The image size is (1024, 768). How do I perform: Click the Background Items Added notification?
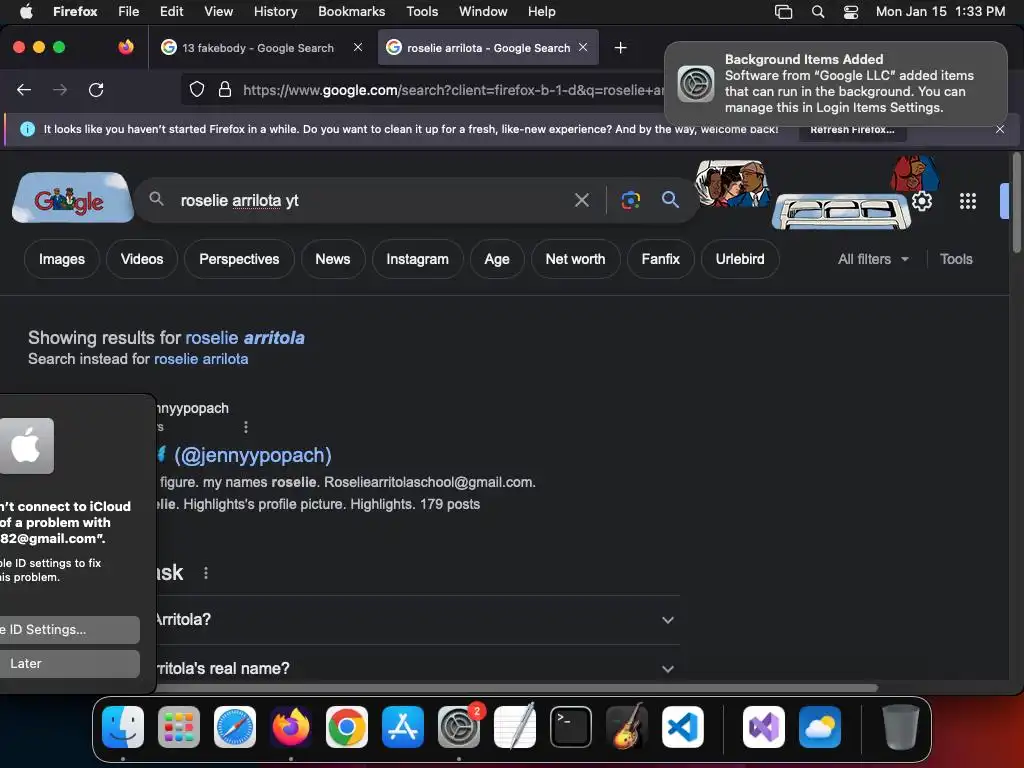[835, 84]
